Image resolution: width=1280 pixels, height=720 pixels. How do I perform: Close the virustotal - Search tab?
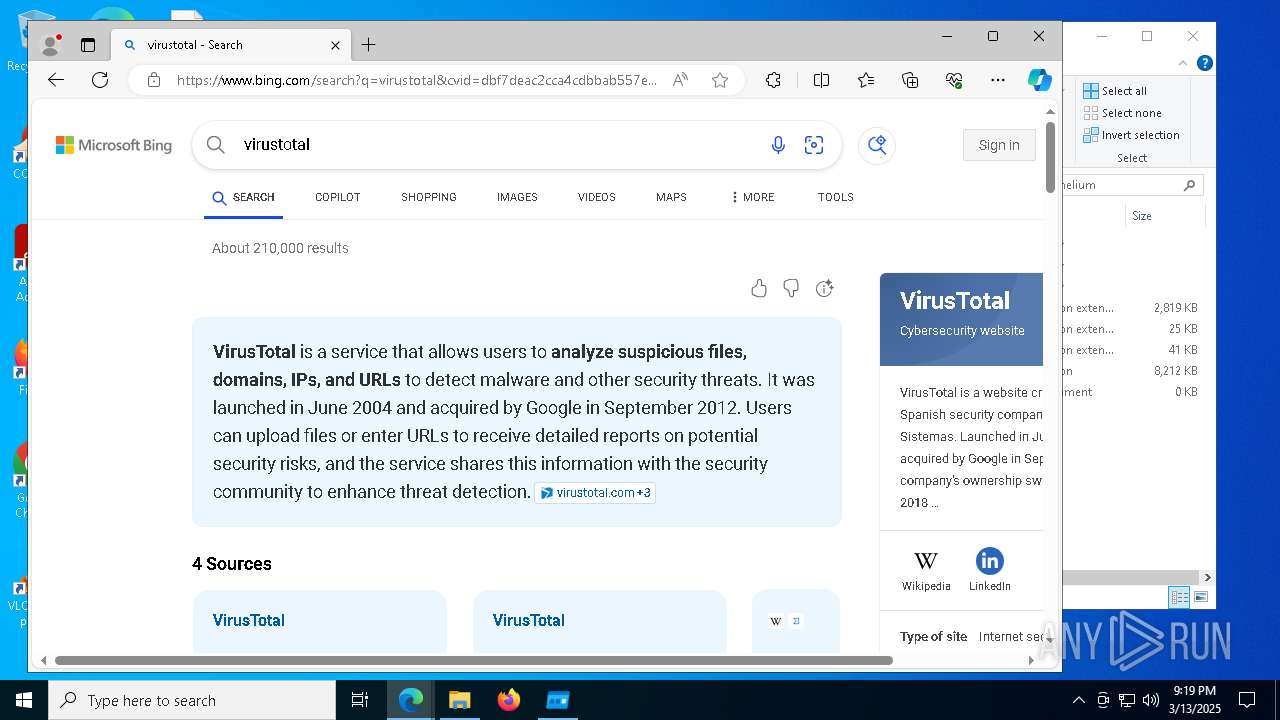pos(335,45)
